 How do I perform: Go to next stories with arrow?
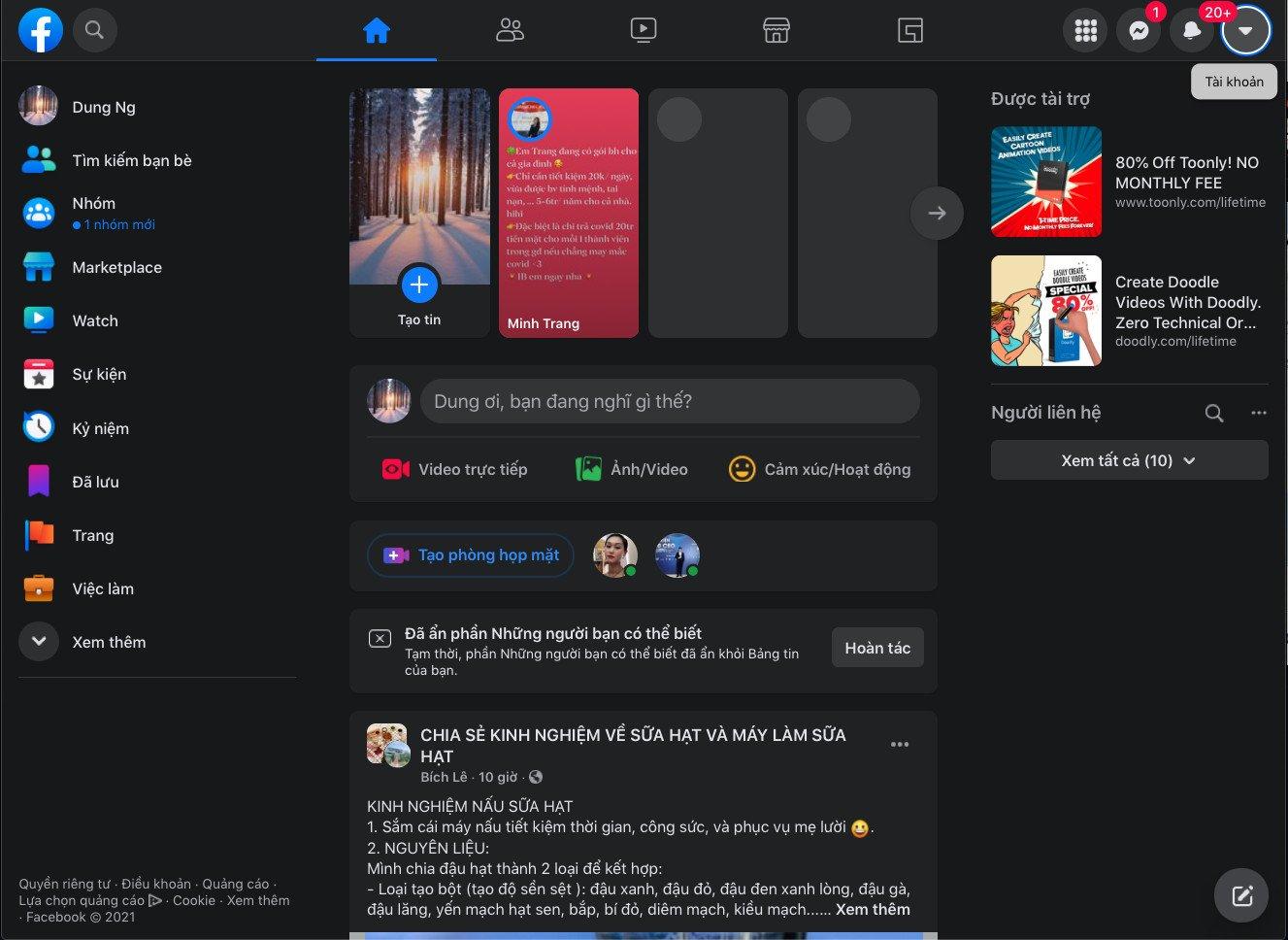coord(937,213)
